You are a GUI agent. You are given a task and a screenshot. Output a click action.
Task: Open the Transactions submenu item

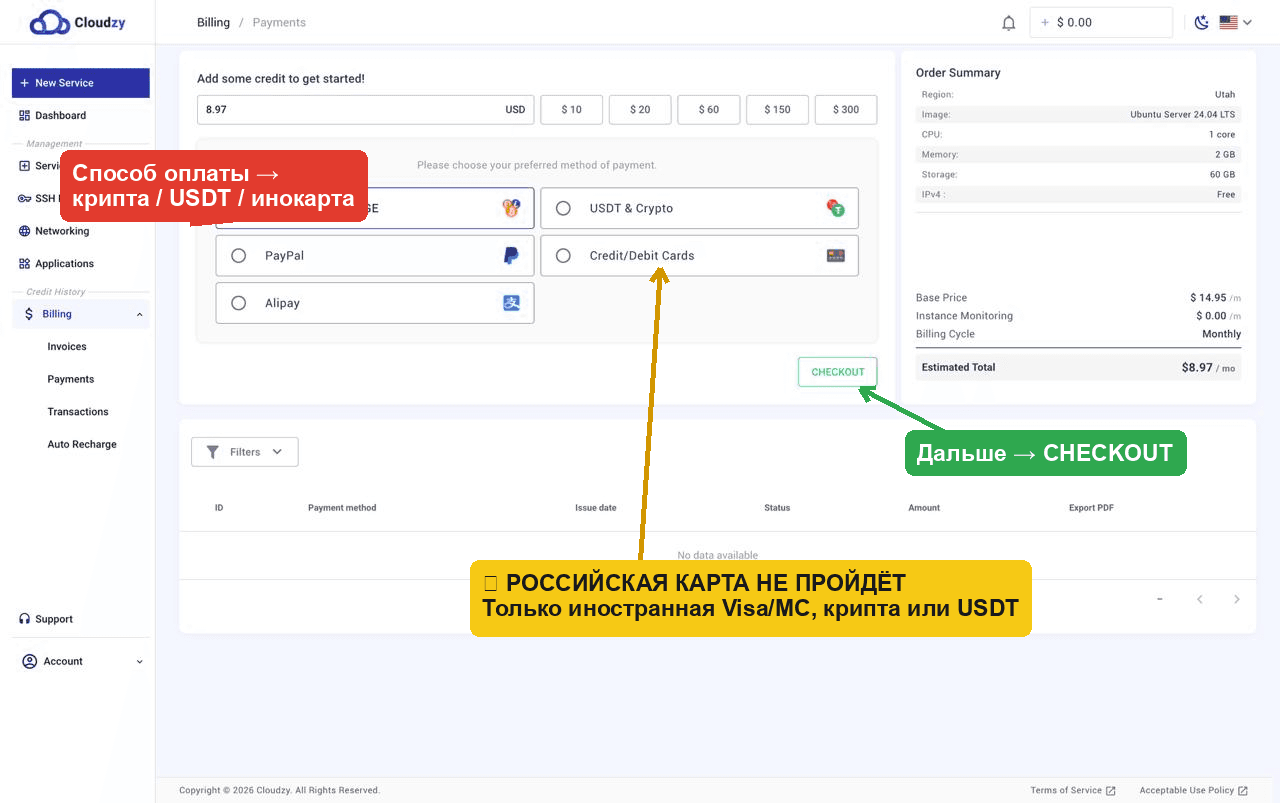pyautogui.click(x=78, y=412)
